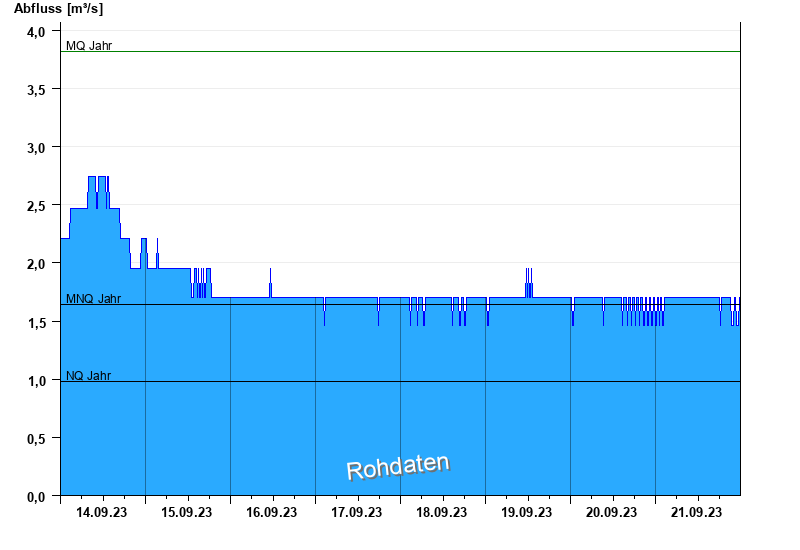
Task: Click the 4,0 y-axis tick label
Action: pyautogui.click(x=37, y=32)
